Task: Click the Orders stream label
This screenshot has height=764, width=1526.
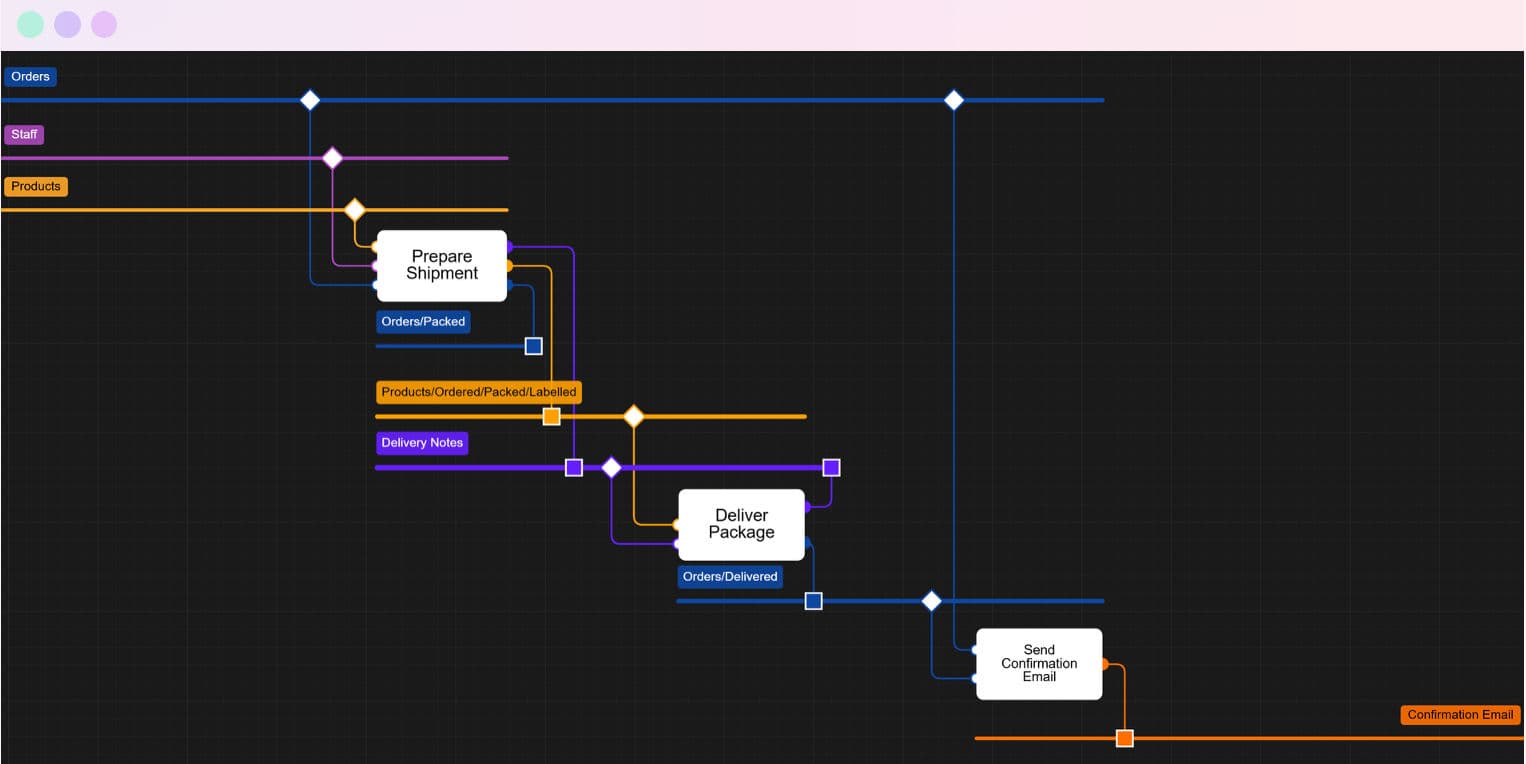Action: tap(30, 77)
